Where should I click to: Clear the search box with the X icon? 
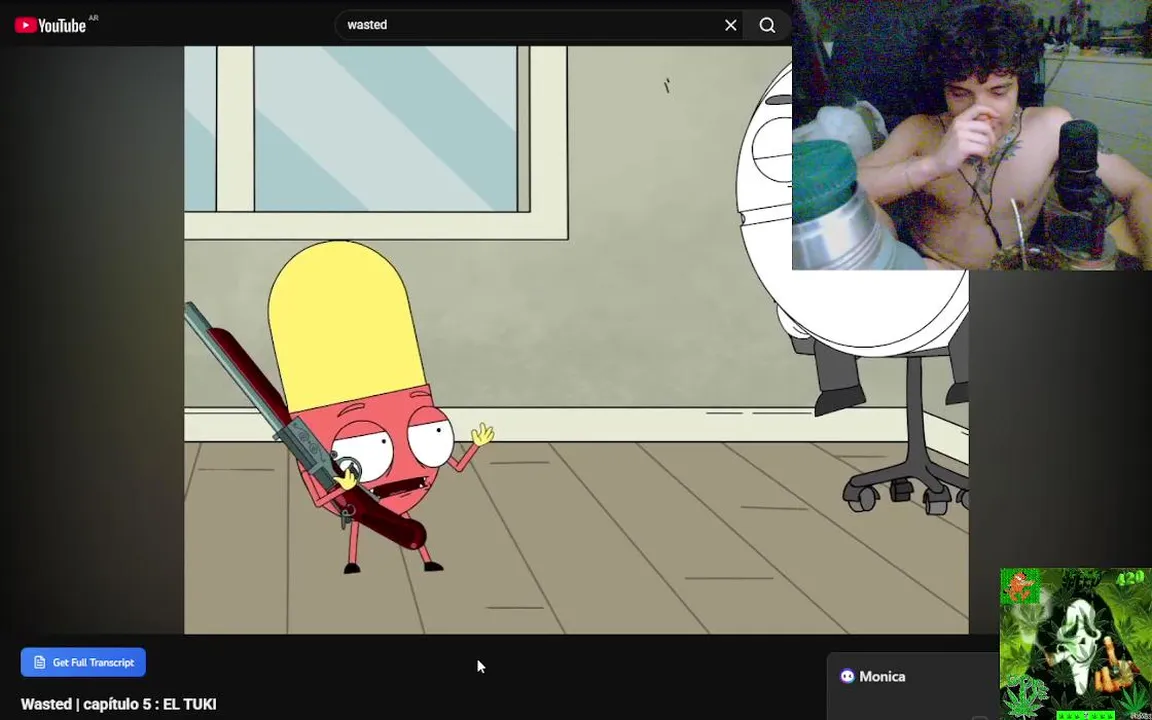pos(730,25)
